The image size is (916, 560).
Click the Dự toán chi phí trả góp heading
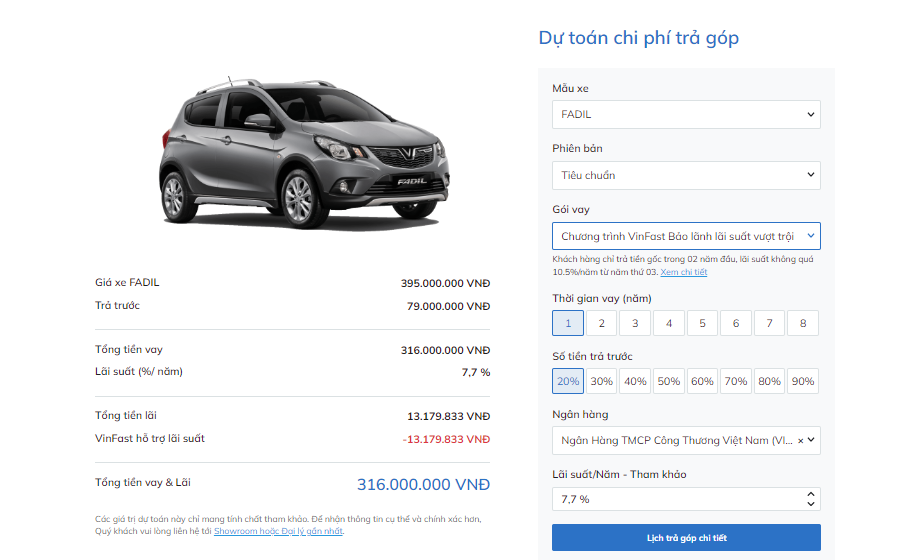[639, 38]
